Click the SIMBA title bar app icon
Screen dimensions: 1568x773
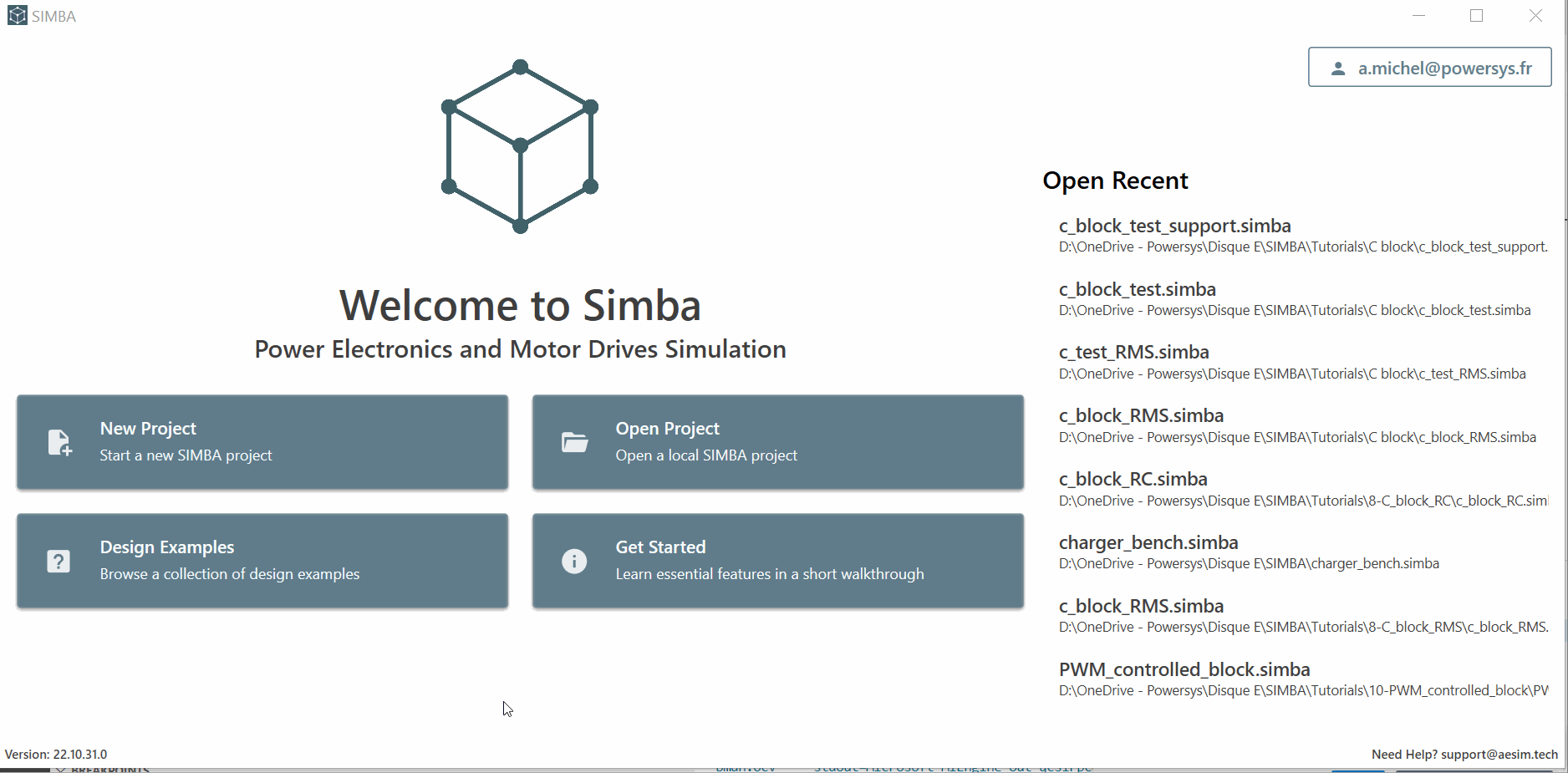click(18, 16)
